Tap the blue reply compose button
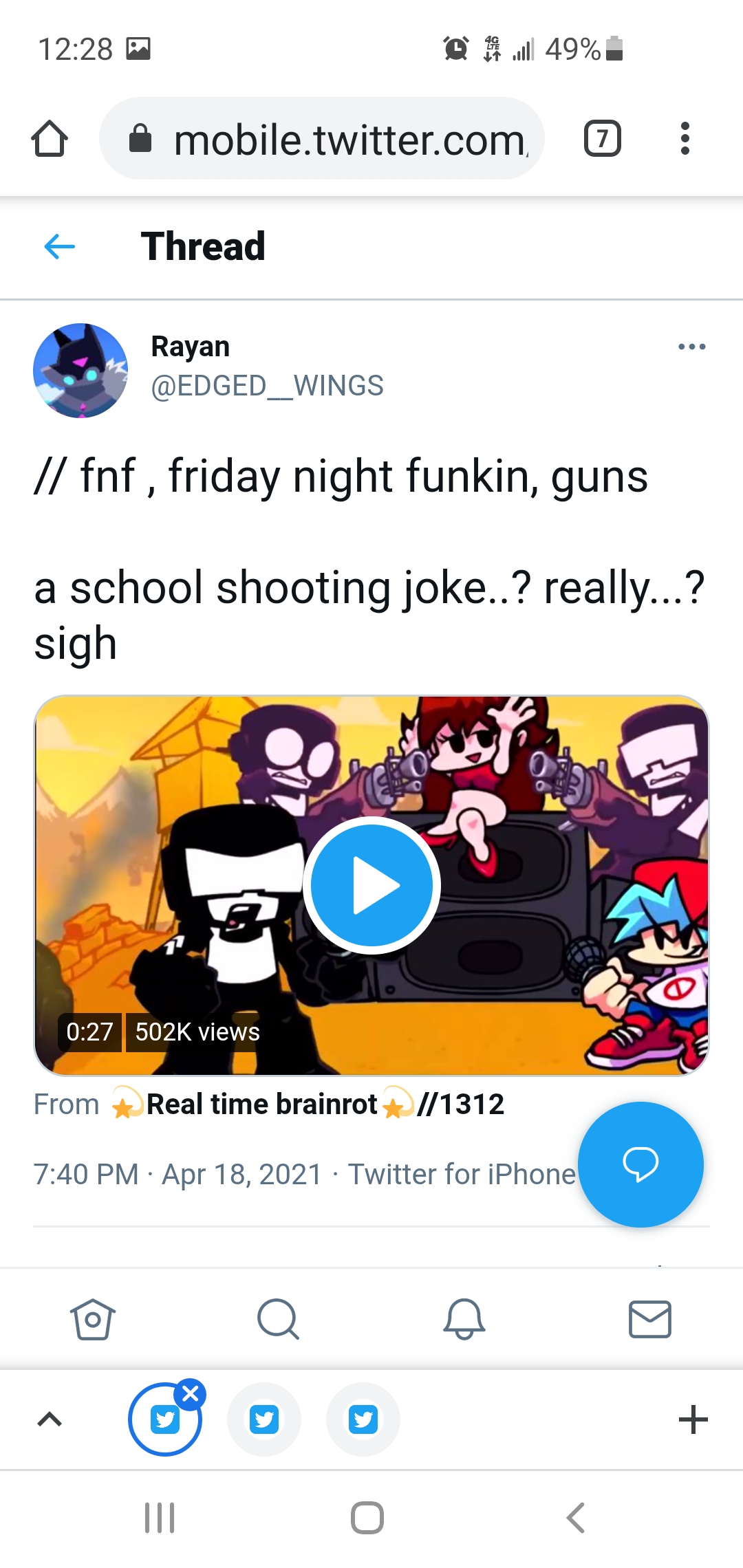743x1568 pixels. 640,1164
